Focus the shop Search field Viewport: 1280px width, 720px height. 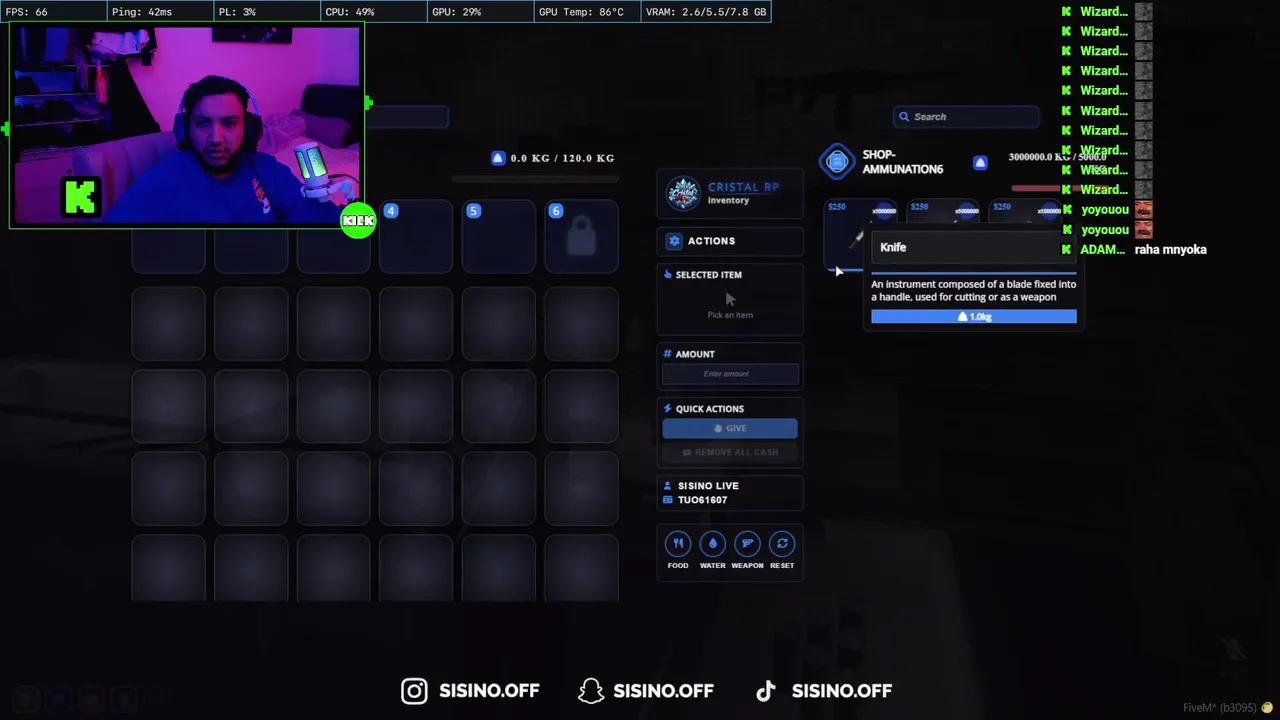click(x=966, y=117)
